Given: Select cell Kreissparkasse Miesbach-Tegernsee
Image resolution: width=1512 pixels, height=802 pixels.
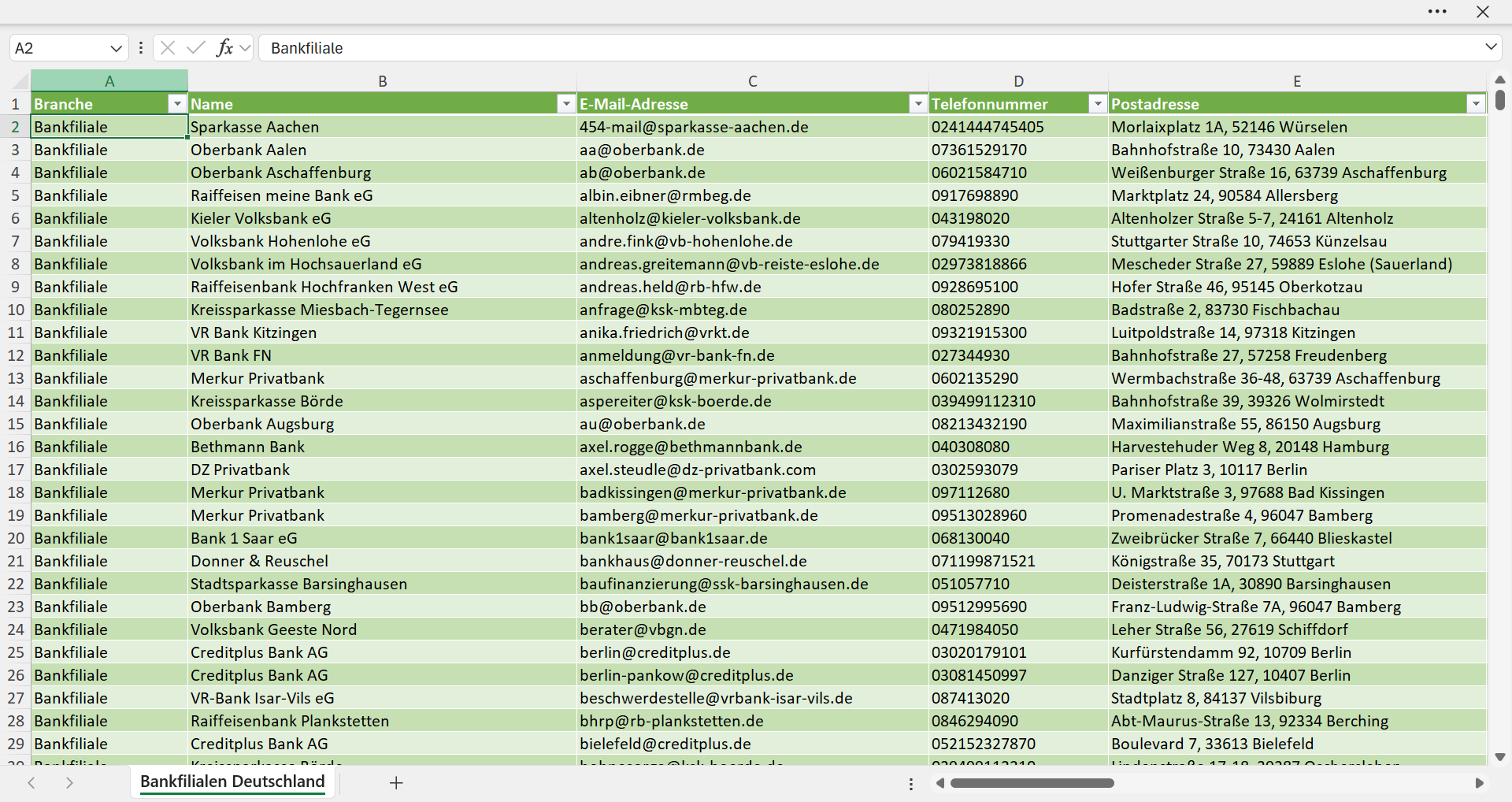Looking at the screenshot, I should (x=383, y=310).
